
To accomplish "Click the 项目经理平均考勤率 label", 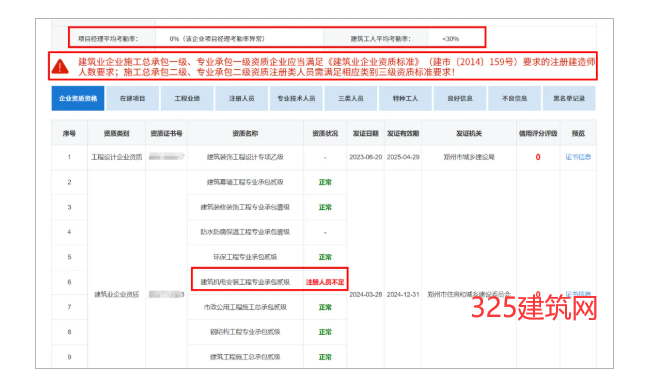I will (108, 39).
